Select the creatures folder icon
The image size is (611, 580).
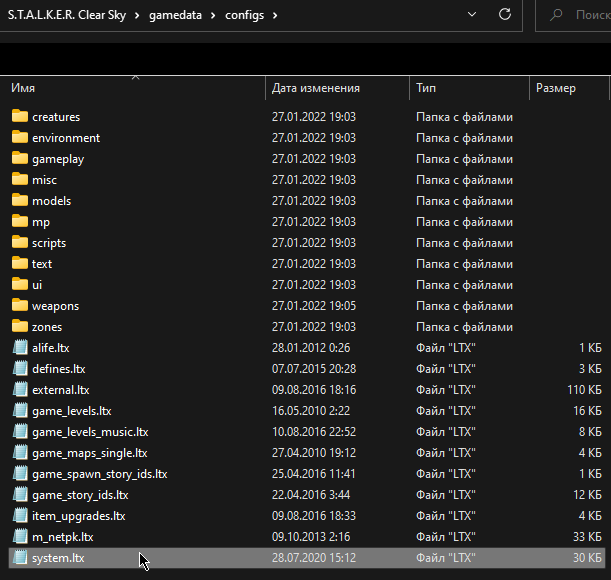(20, 117)
